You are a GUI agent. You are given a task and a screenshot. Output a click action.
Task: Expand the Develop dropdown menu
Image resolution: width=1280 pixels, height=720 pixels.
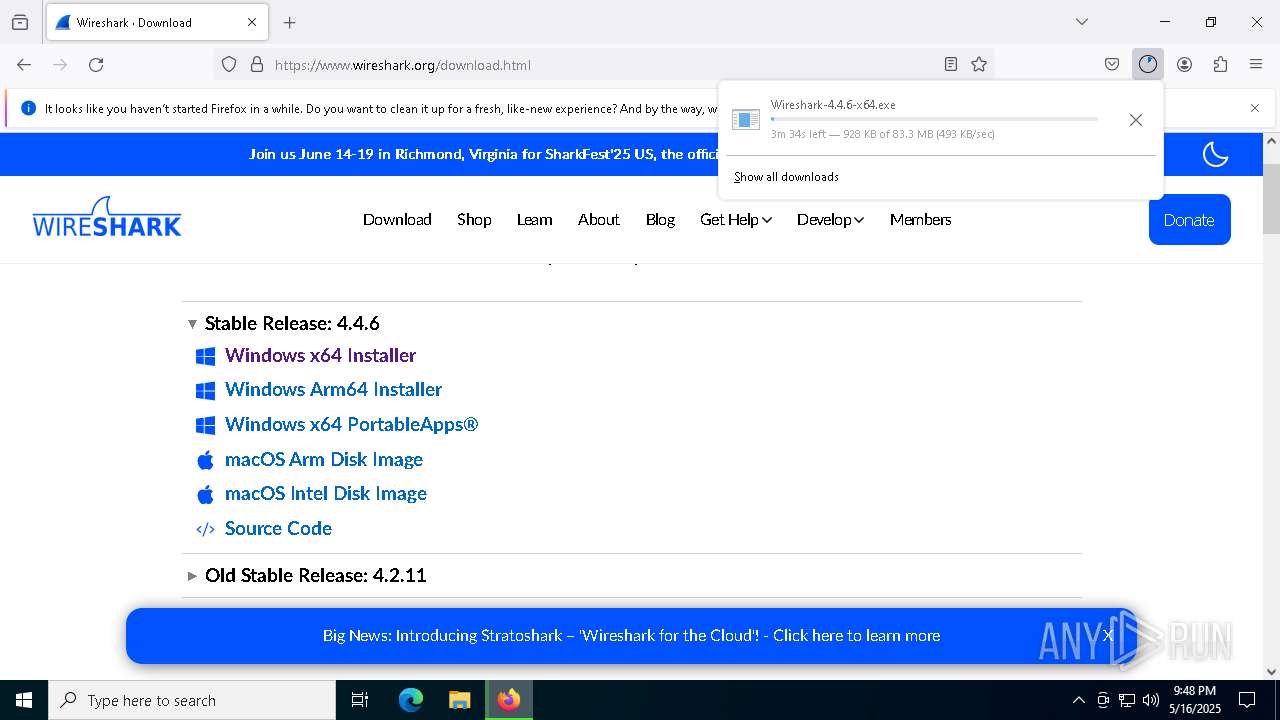[x=830, y=219]
